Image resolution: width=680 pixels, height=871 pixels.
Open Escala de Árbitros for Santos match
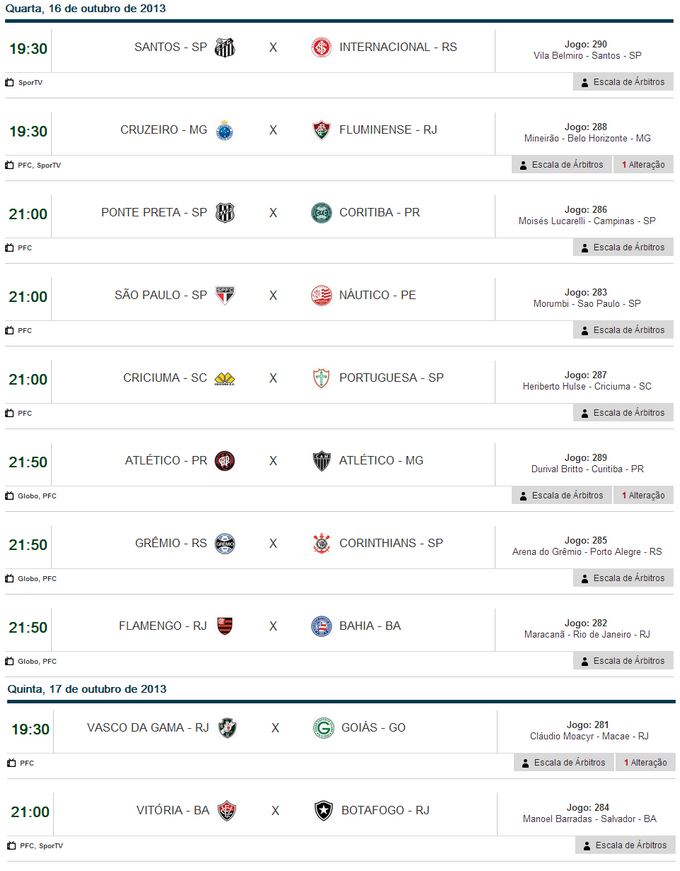click(x=623, y=82)
